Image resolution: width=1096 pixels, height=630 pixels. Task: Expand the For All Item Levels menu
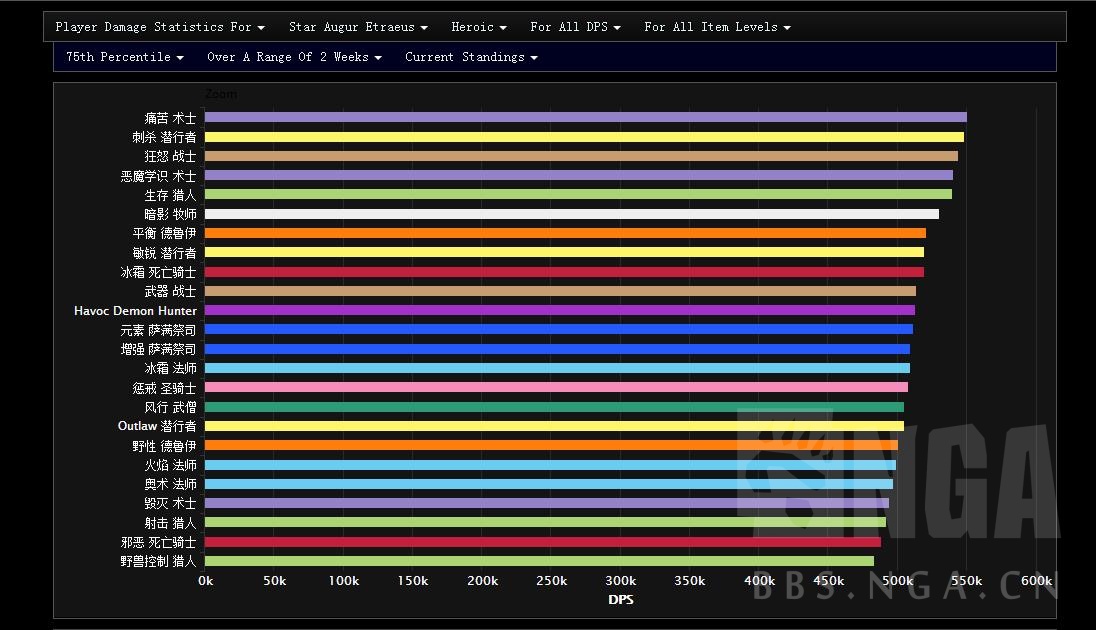pos(717,27)
